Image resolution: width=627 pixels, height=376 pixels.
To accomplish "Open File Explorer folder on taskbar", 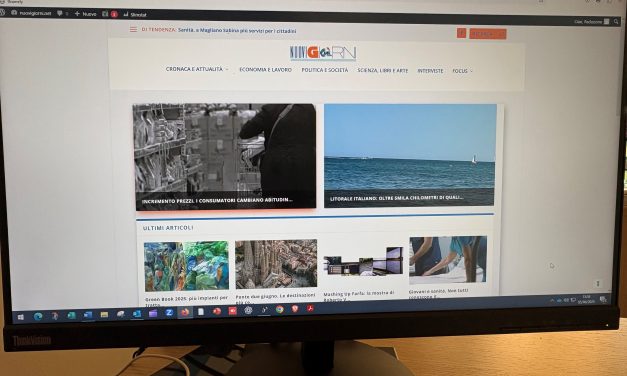I will (104, 314).
